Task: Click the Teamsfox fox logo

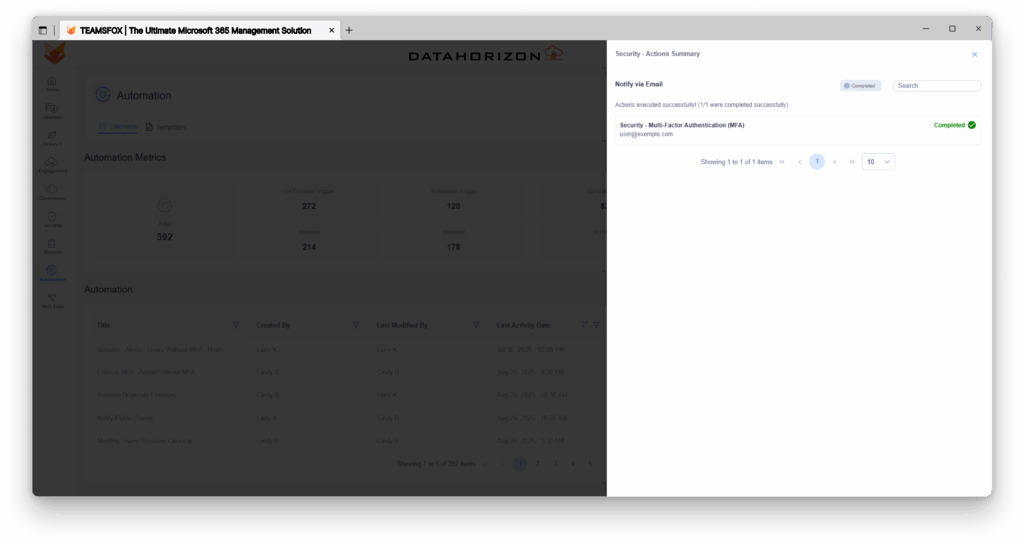Action: point(54,53)
